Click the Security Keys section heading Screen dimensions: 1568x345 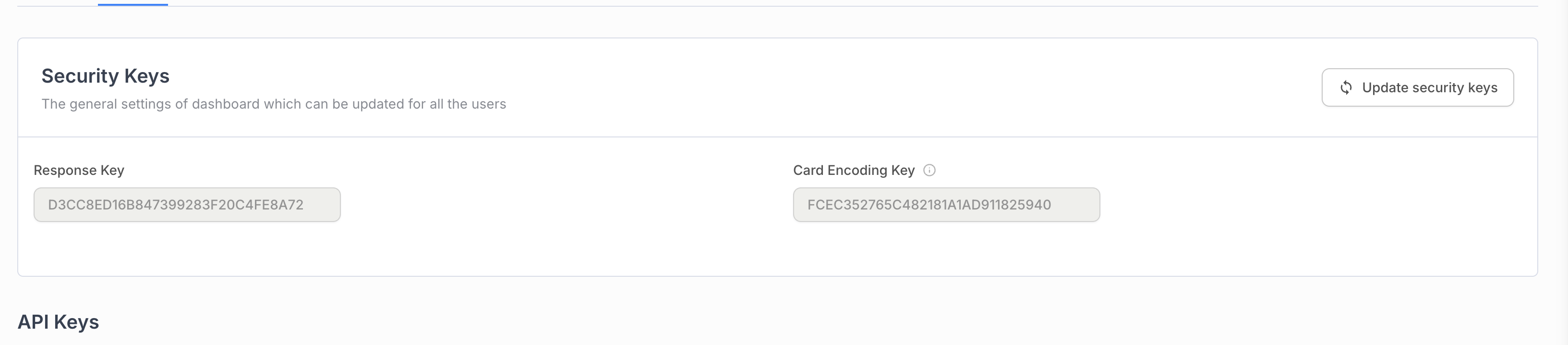105,75
